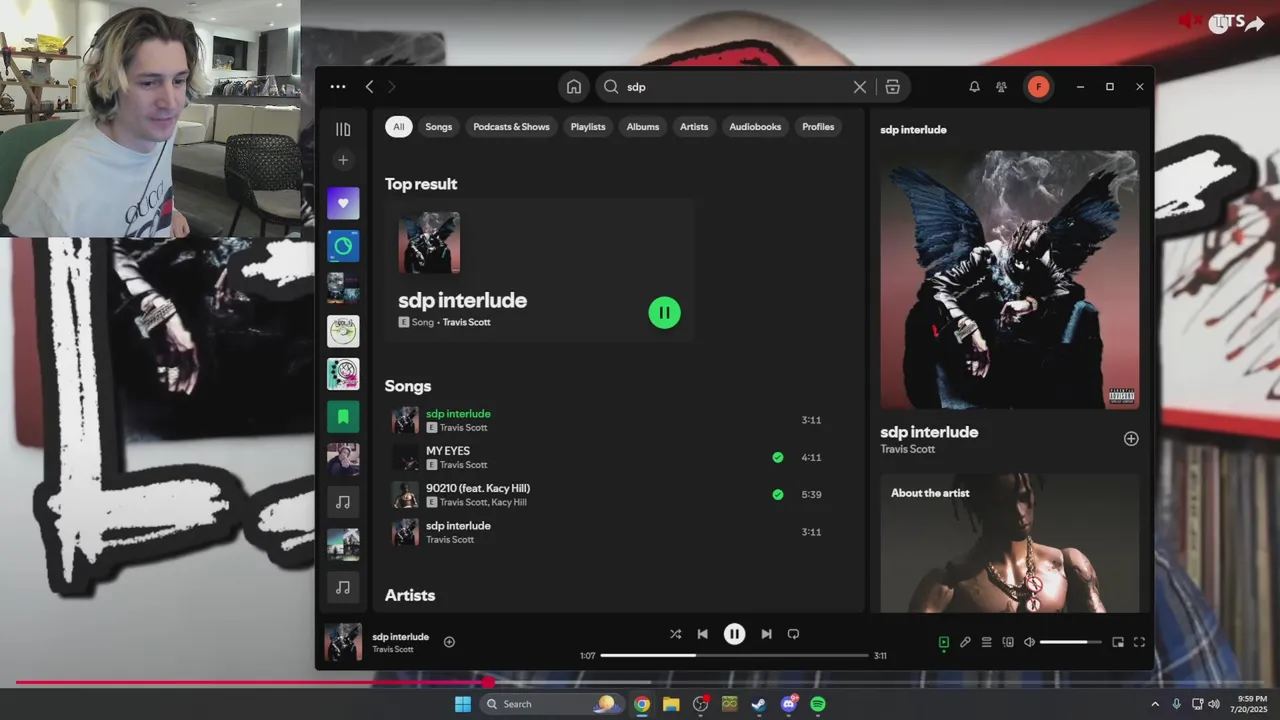
Task: Mute the Spotify volume
Action: [x=1029, y=642]
